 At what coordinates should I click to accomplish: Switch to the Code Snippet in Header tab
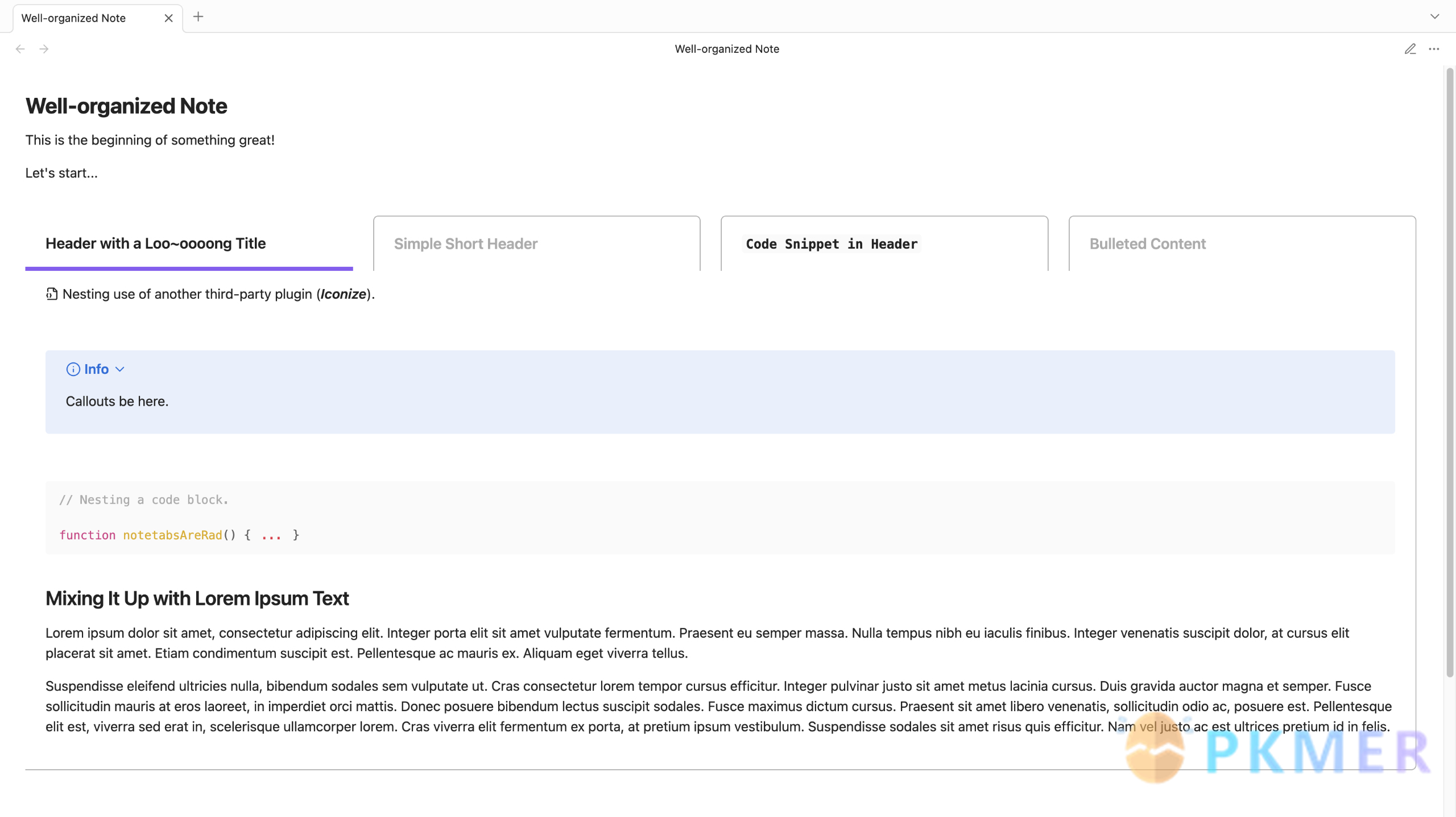[x=884, y=244]
